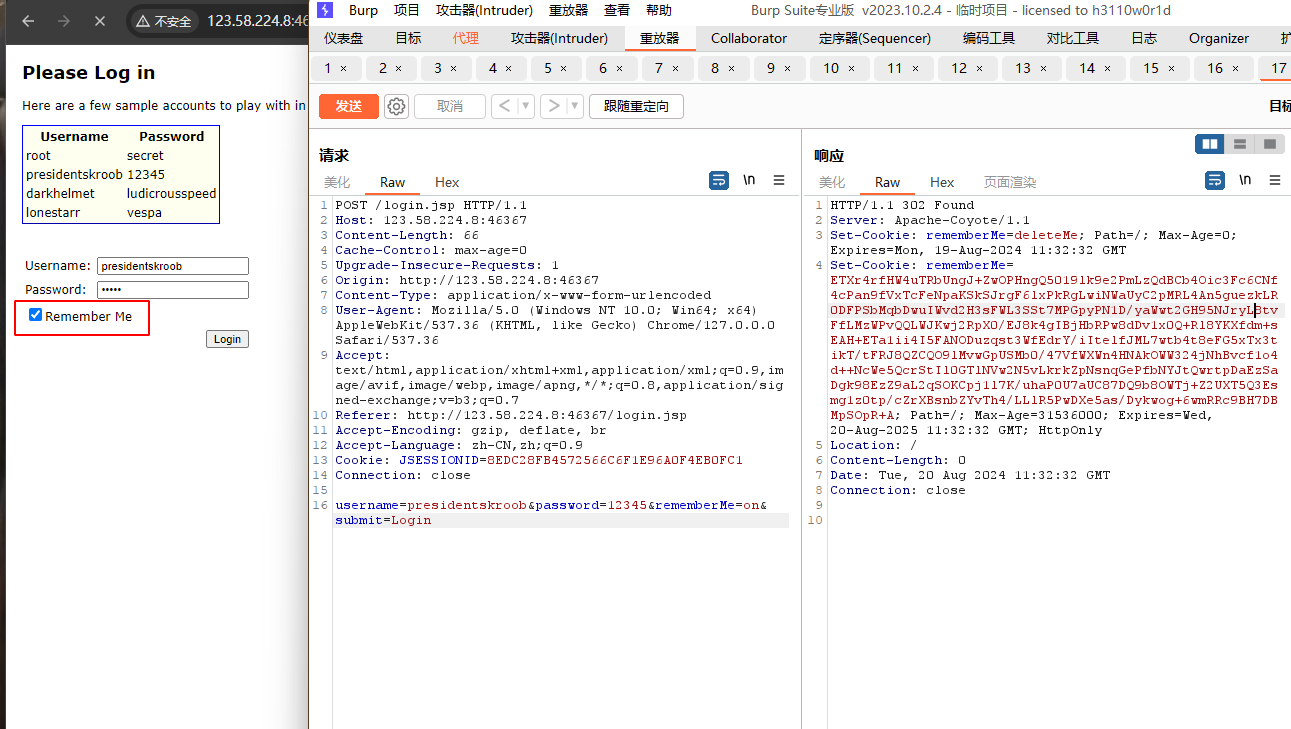Open the 攻击器(Intruder) menu
Image resolution: width=1291 pixels, height=729 pixels.
(484, 10)
